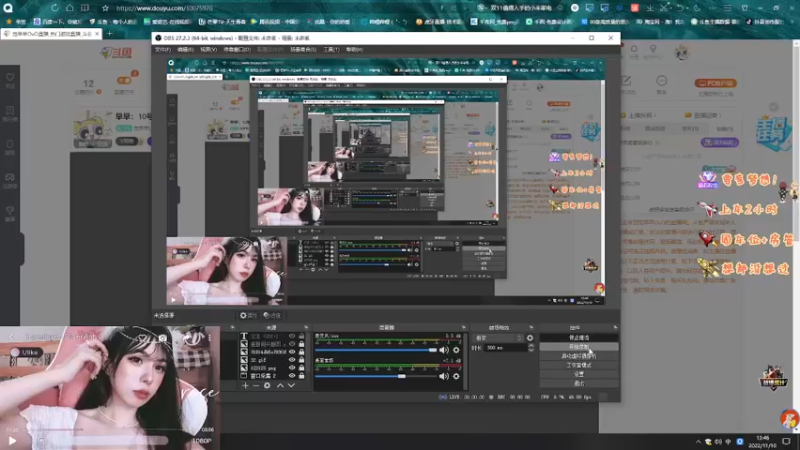Remove selected source with the minus icon
The height and width of the screenshot is (450, 800).
(x=256, y=386)
